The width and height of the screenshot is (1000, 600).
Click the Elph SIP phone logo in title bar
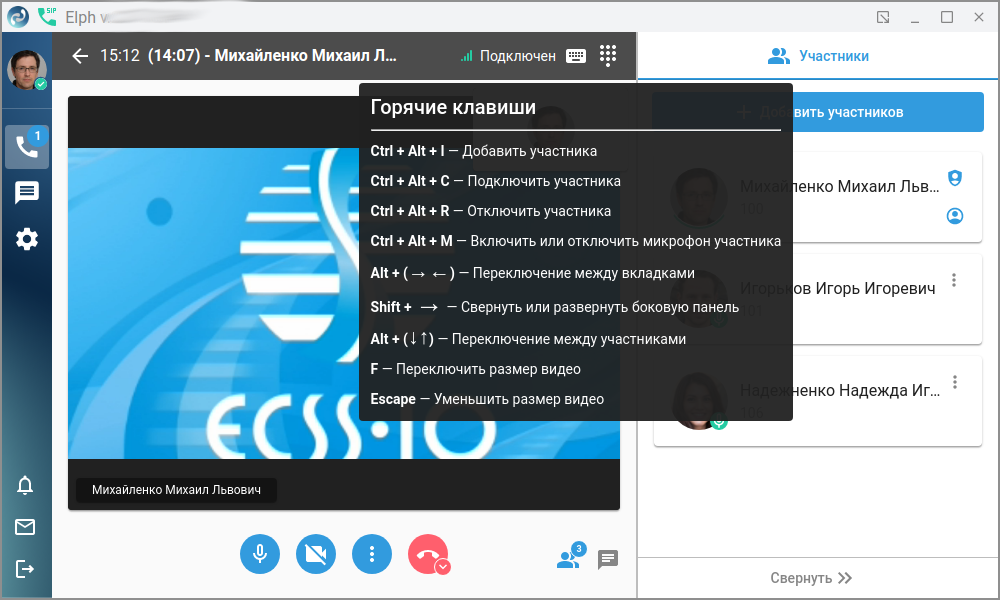coord(47,17)
